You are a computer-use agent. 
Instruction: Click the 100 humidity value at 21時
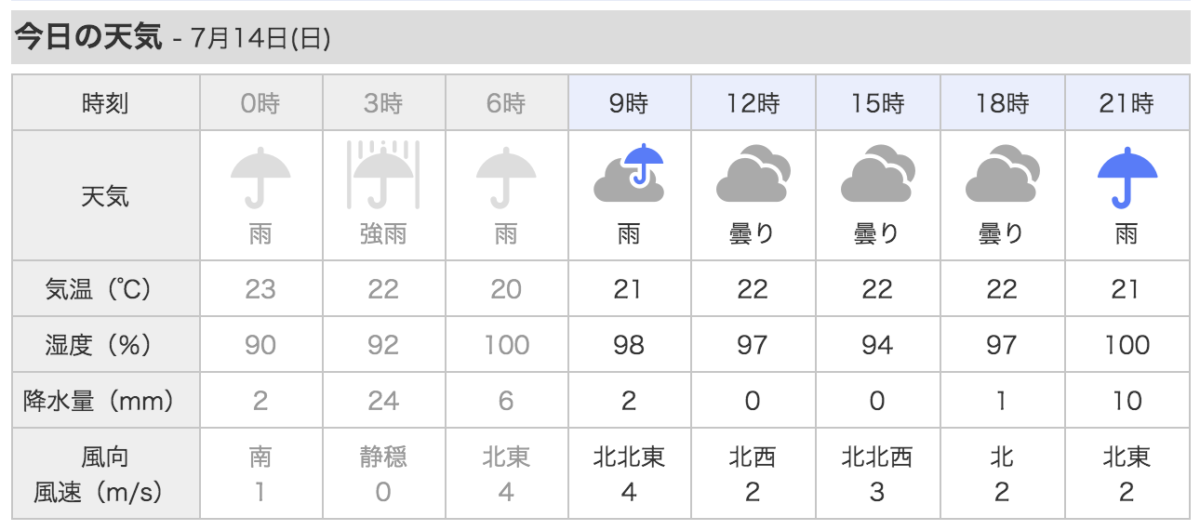pos(1127,345)
